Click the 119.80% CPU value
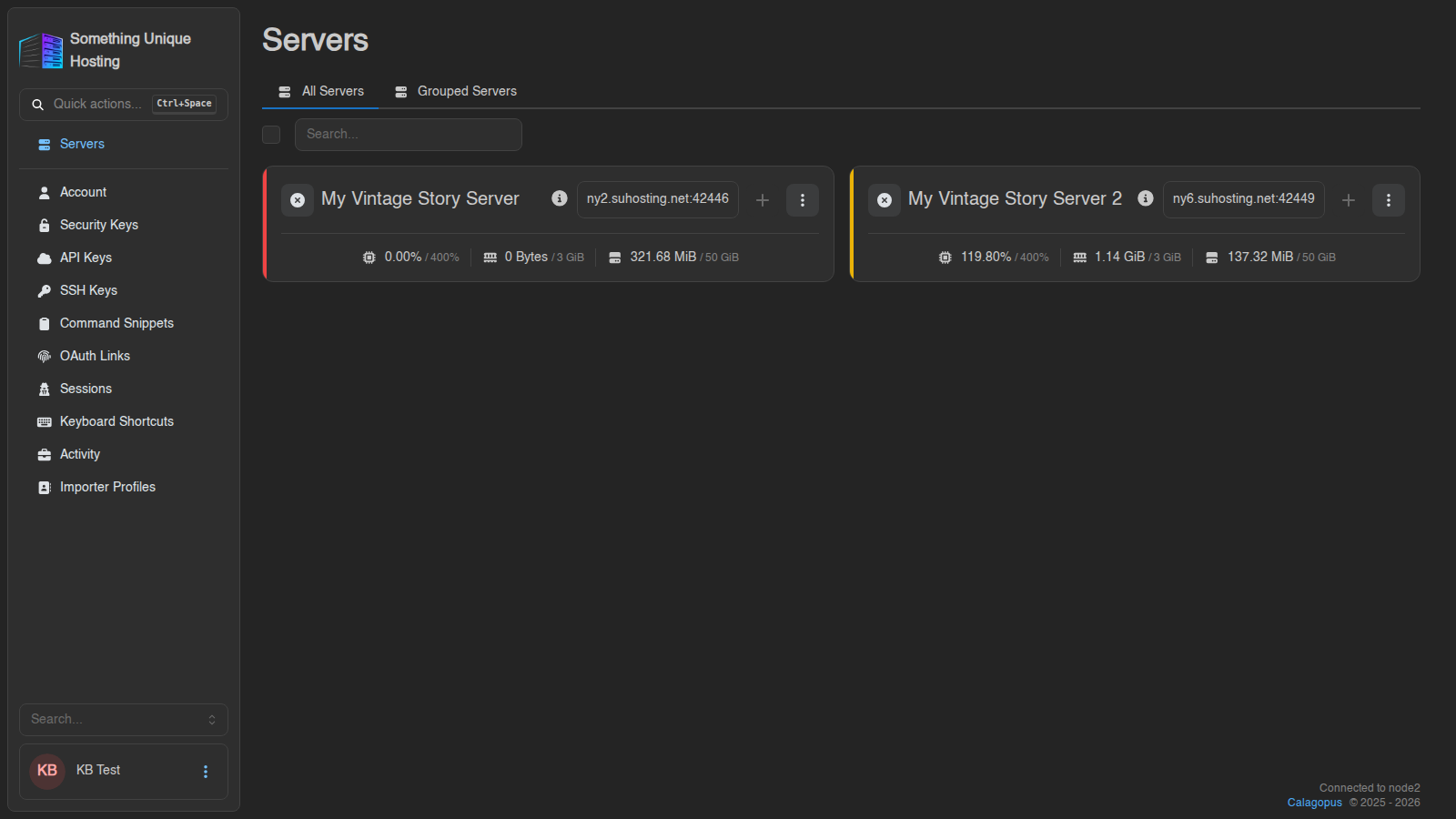 pos(986,257)
